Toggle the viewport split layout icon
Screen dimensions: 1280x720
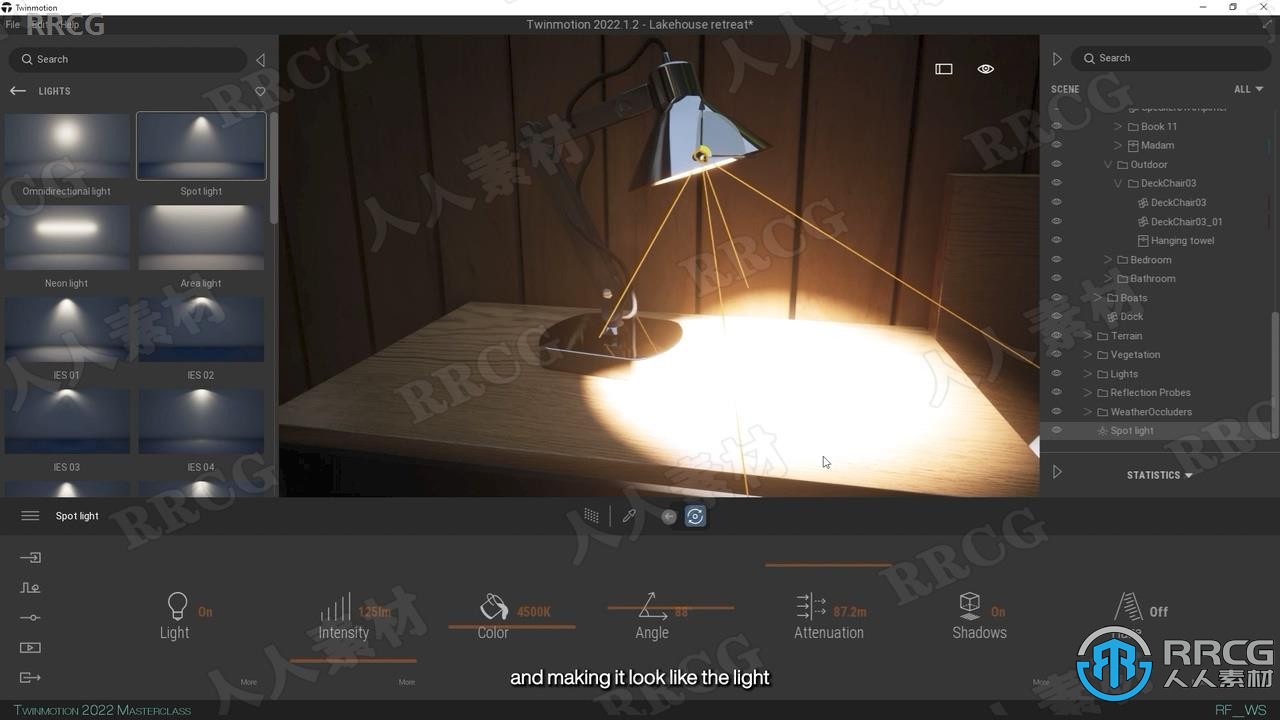tap(944, 69)
